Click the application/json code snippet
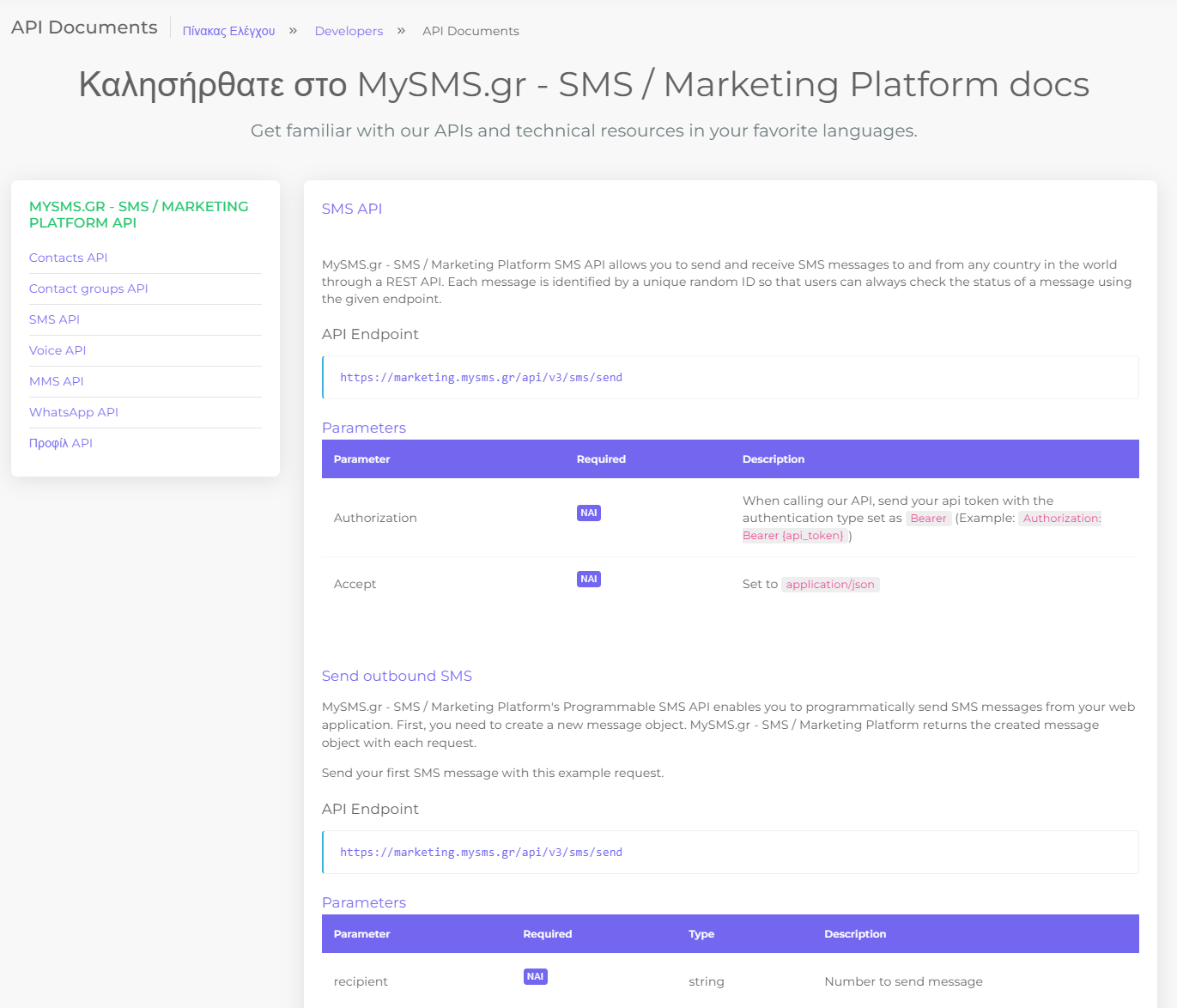Image resolution: width=1177 pixels, height=1008 pixels. [x=830, y=584]
